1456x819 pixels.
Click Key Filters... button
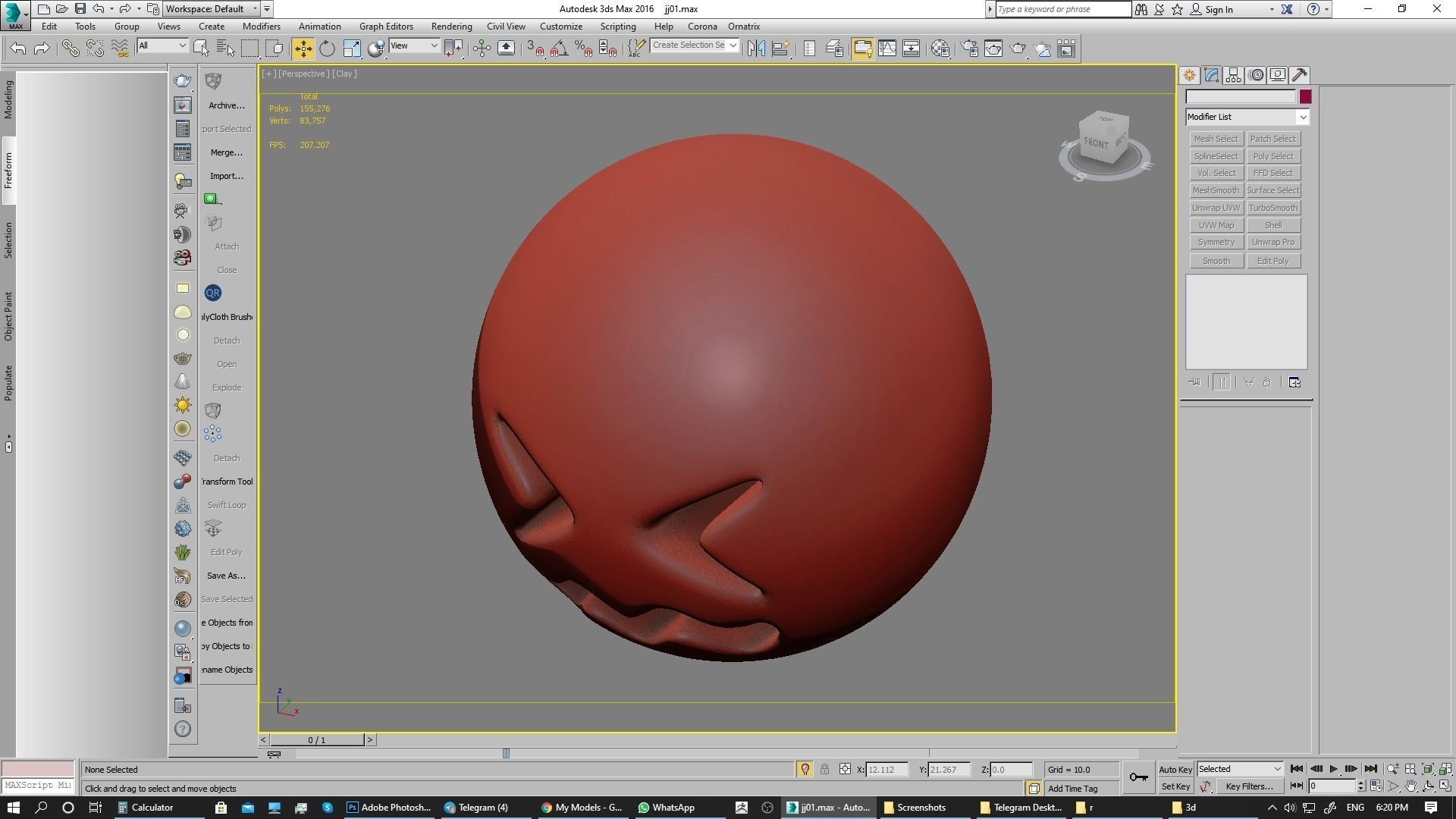(x=1249, y=786)
